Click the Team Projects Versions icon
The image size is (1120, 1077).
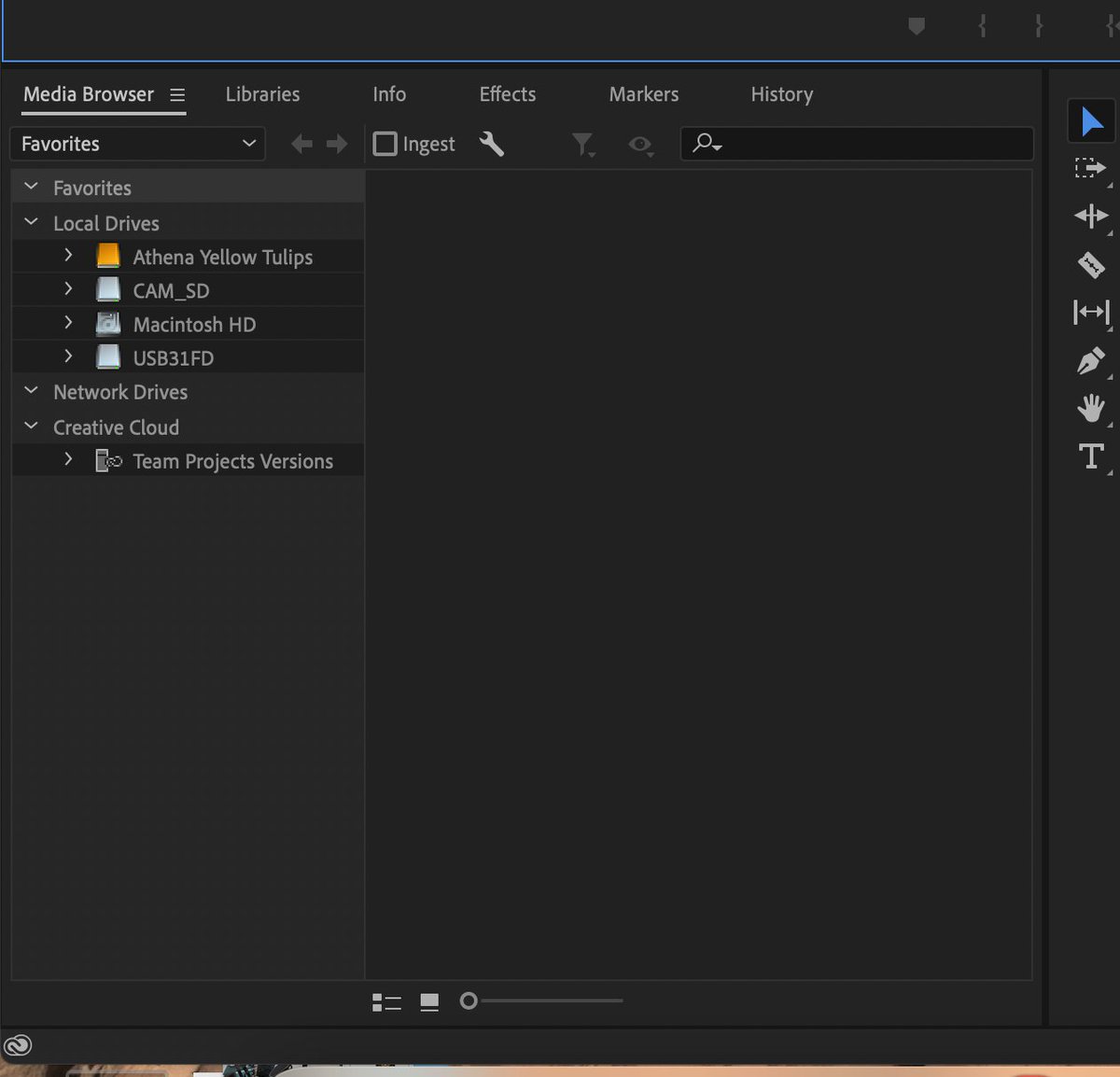click(x=109, y=460)
